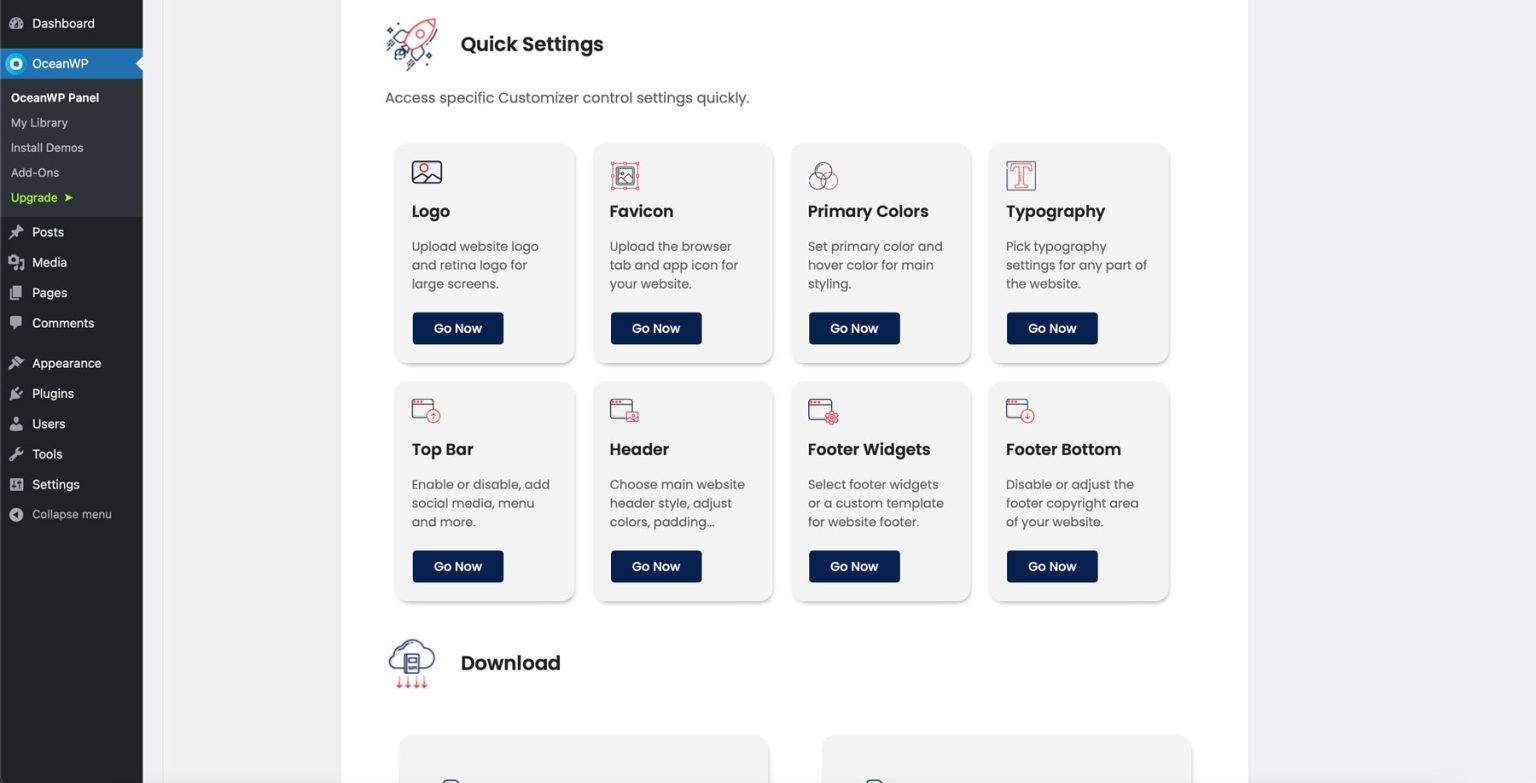This screenshot has height=783, width=1536.
Task: Select My Library in the sidebar
Action: (x=38, y=122)
